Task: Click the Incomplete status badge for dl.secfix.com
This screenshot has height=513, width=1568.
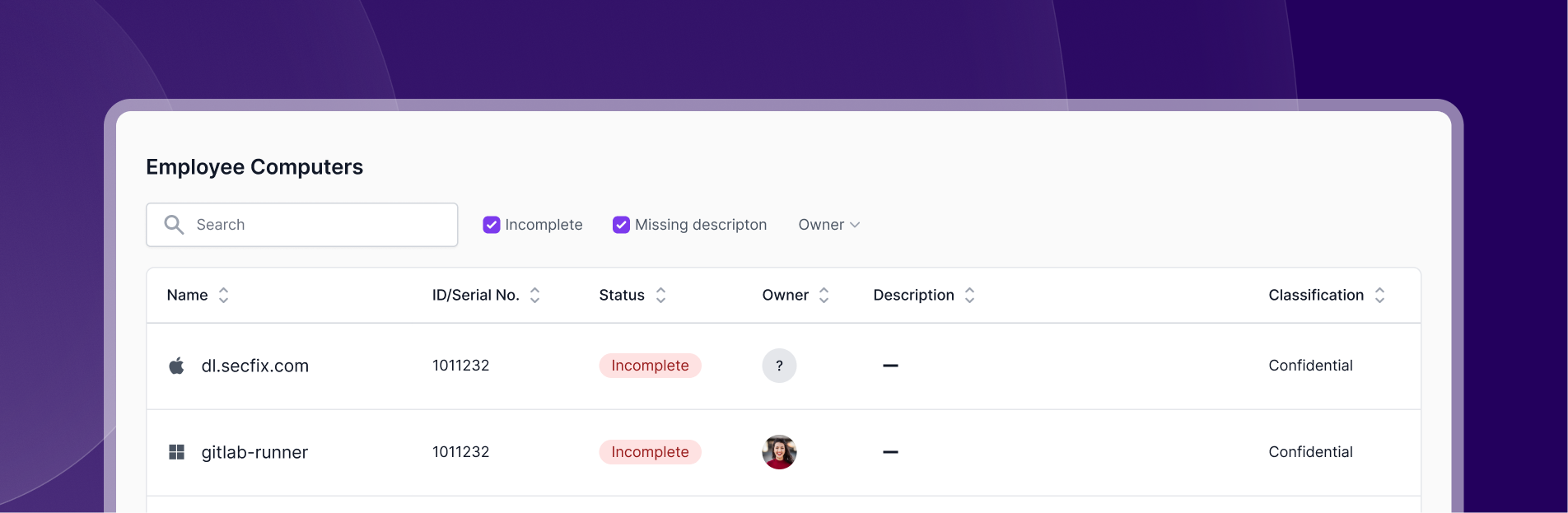Action: [x=650, y=366]
